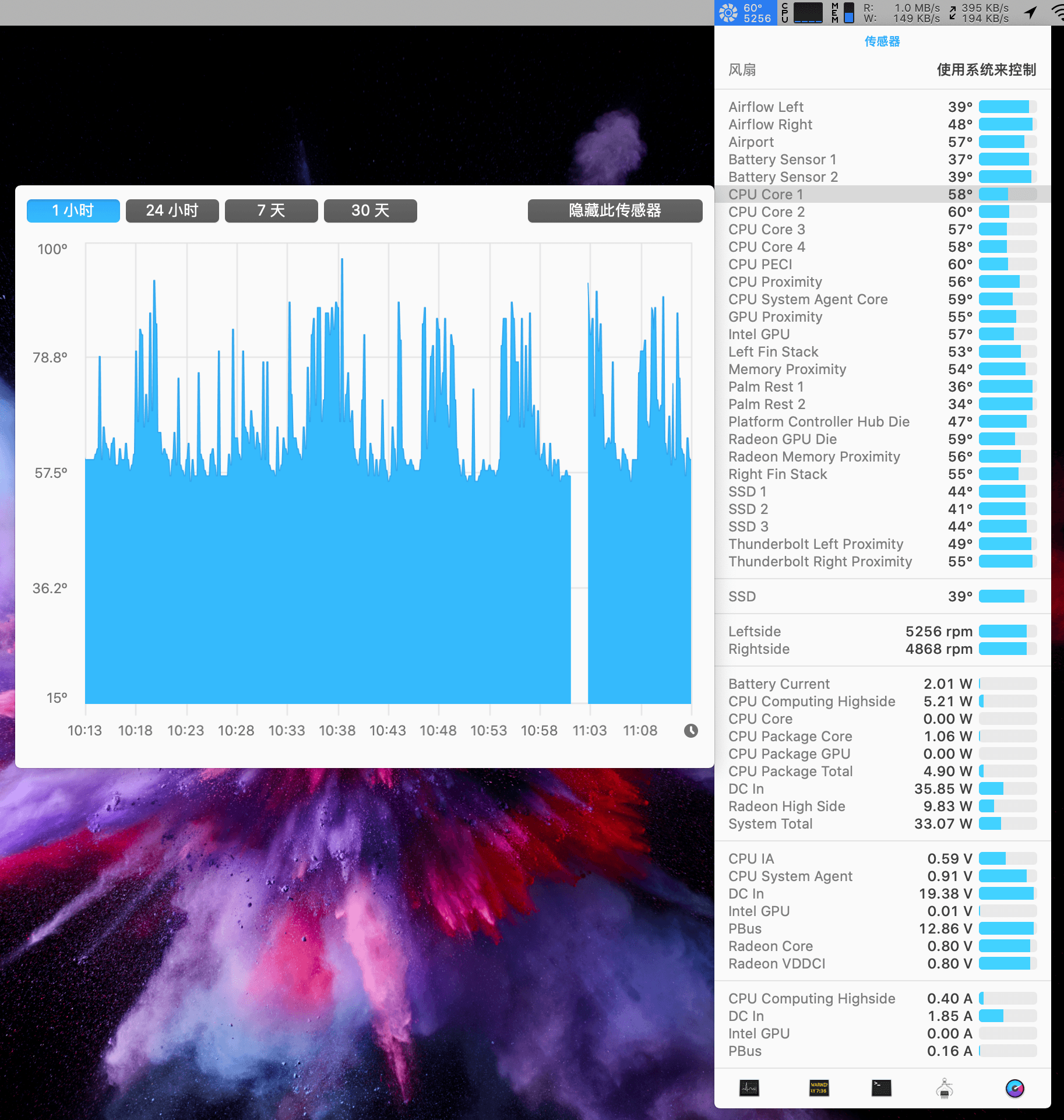Select the SSD 1 sensor row

tap(883, 491)
